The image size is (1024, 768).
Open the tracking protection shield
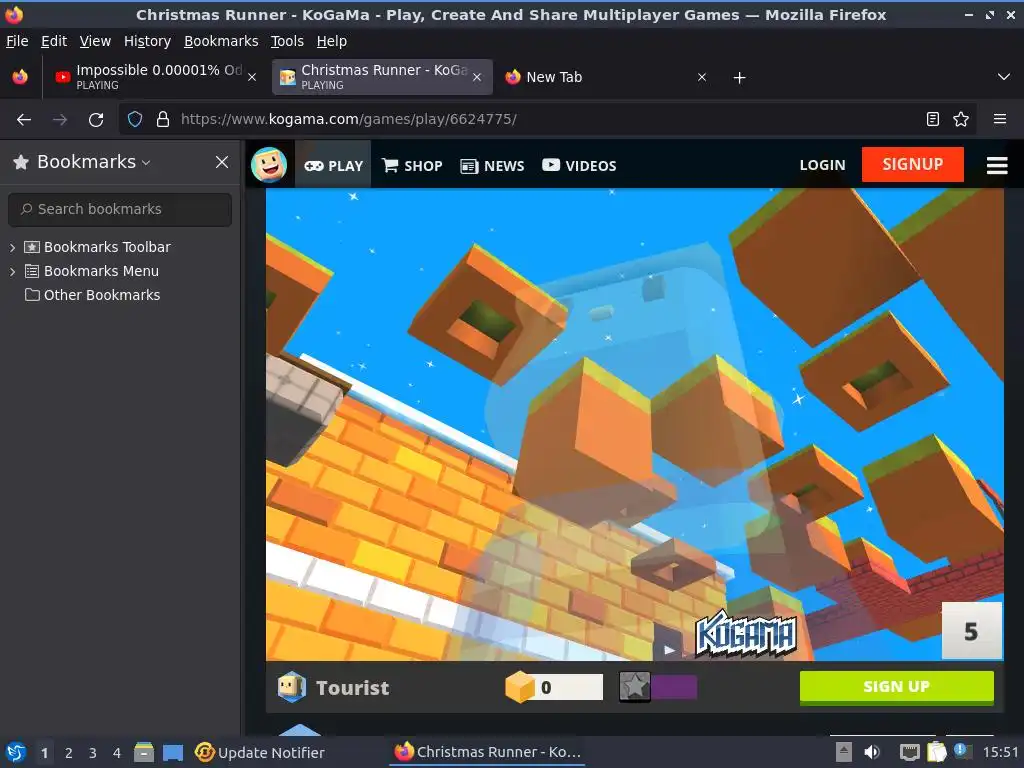click(x=135, y=120)
